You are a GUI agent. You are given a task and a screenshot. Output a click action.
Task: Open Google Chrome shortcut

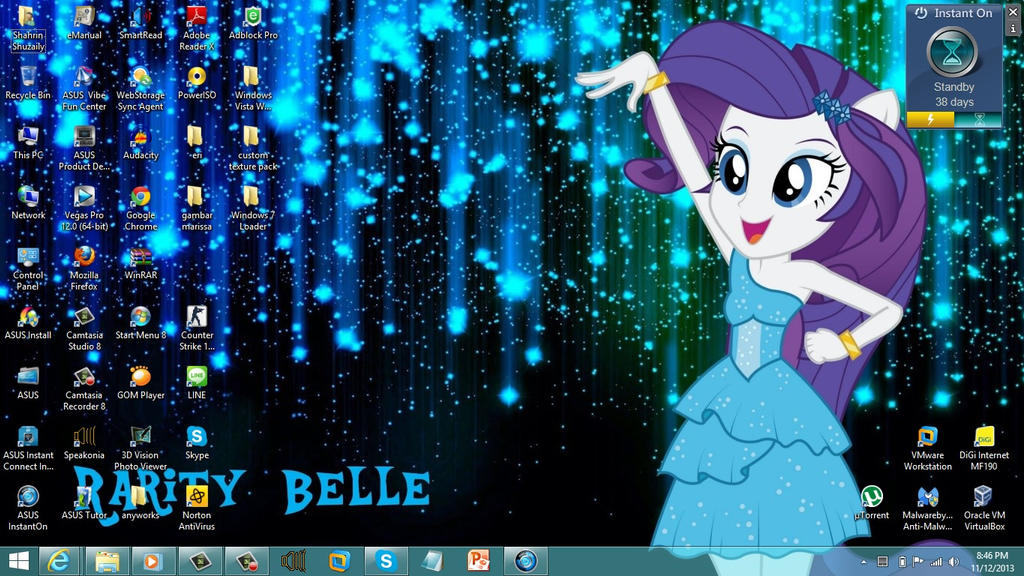point(139,196)
